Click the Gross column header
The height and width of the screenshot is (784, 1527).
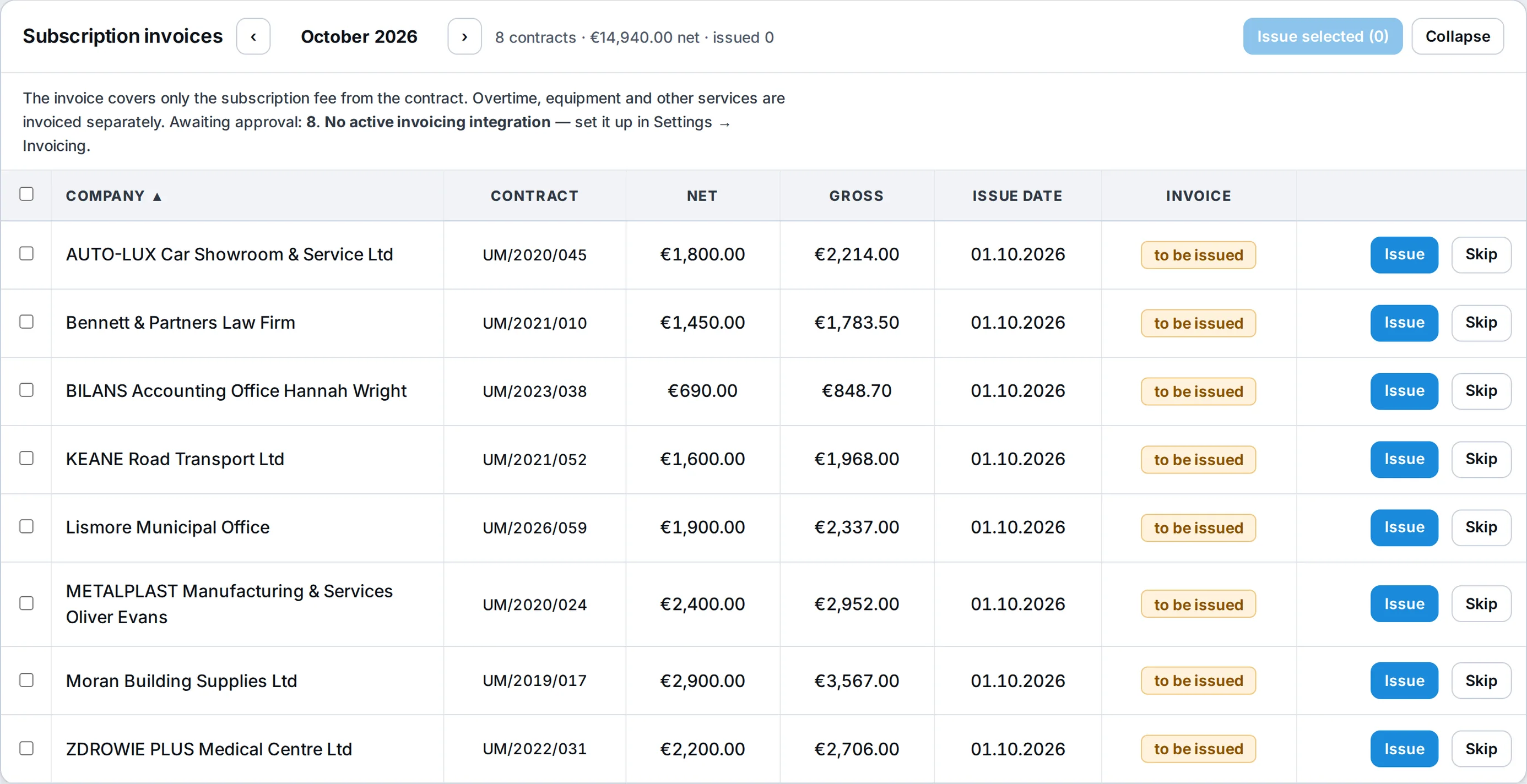tap(856, 196)
